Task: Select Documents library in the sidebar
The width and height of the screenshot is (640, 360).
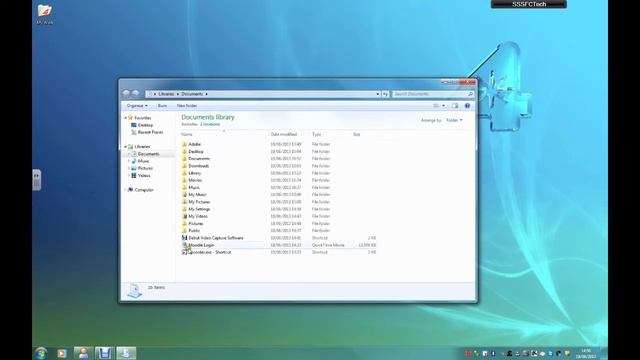Action: (x=149, y=154)
